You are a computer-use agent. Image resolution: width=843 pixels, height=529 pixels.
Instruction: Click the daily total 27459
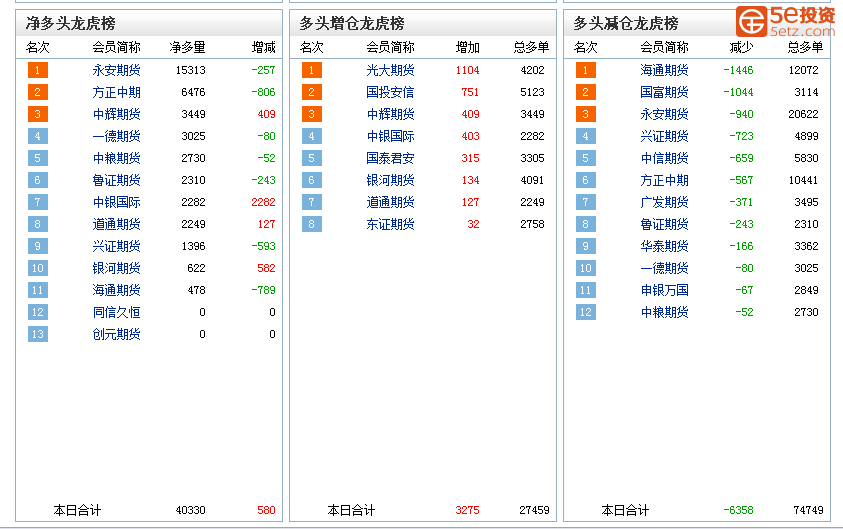[x=534, y=510]
